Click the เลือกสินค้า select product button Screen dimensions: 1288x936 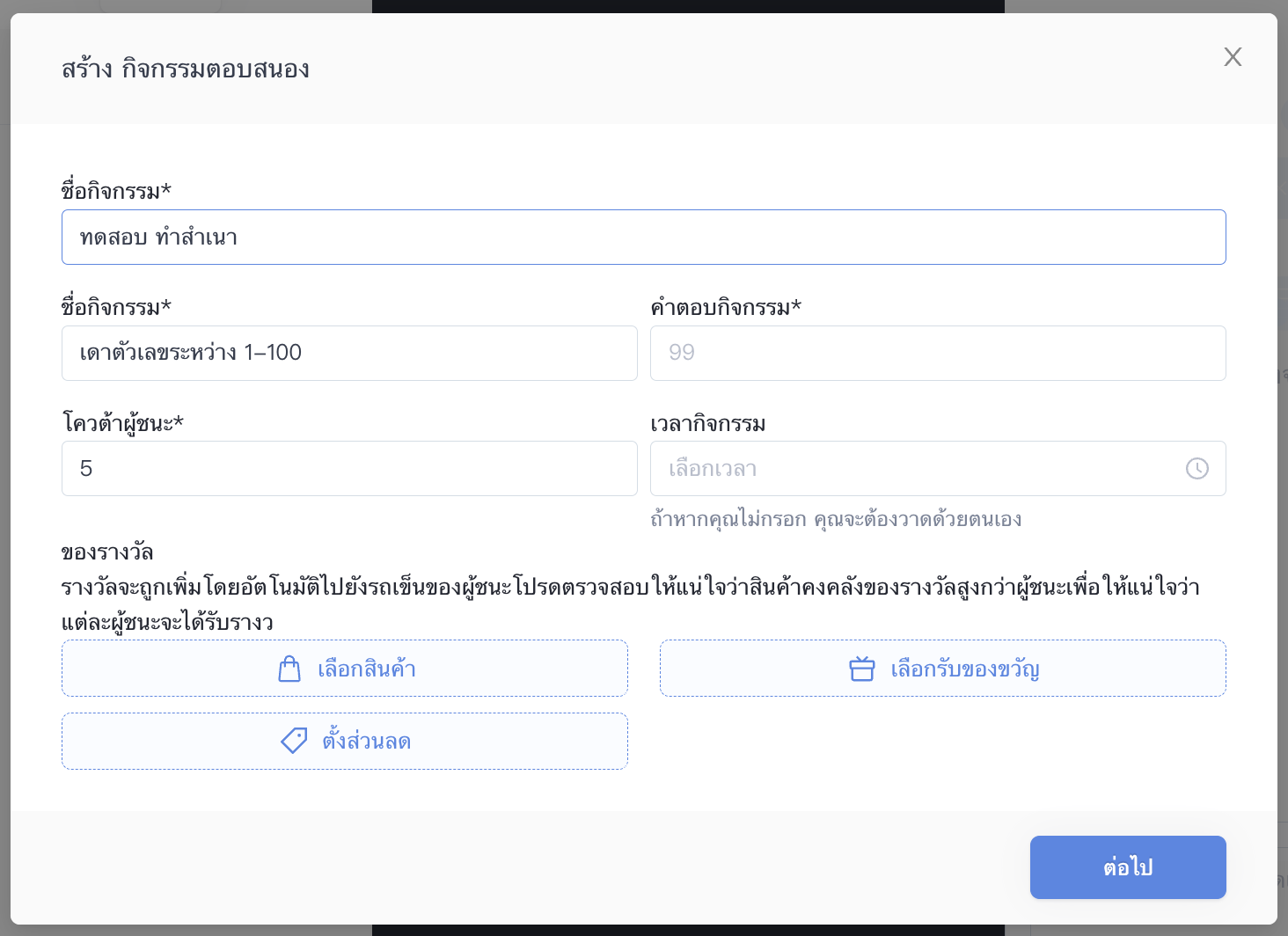tap(345, 669)
